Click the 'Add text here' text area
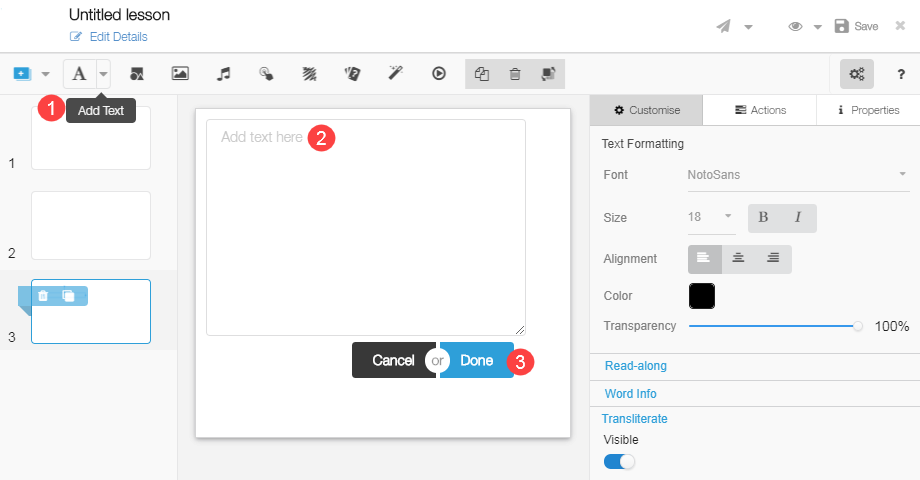The width and height of the screenshot is (920, 480). (365, 227)
